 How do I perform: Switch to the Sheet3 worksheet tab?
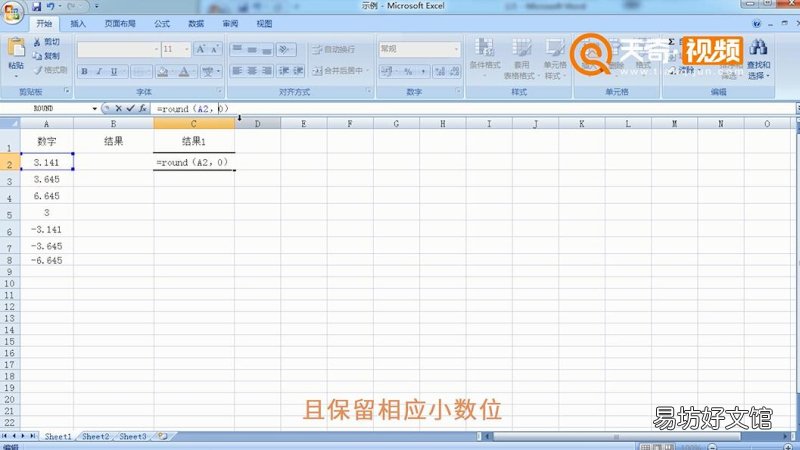(133, 436)
